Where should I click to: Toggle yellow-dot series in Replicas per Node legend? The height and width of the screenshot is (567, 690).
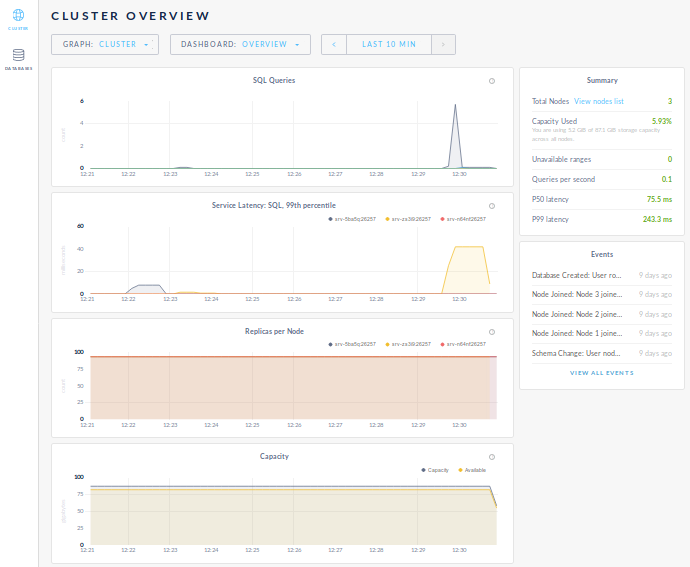408,344
